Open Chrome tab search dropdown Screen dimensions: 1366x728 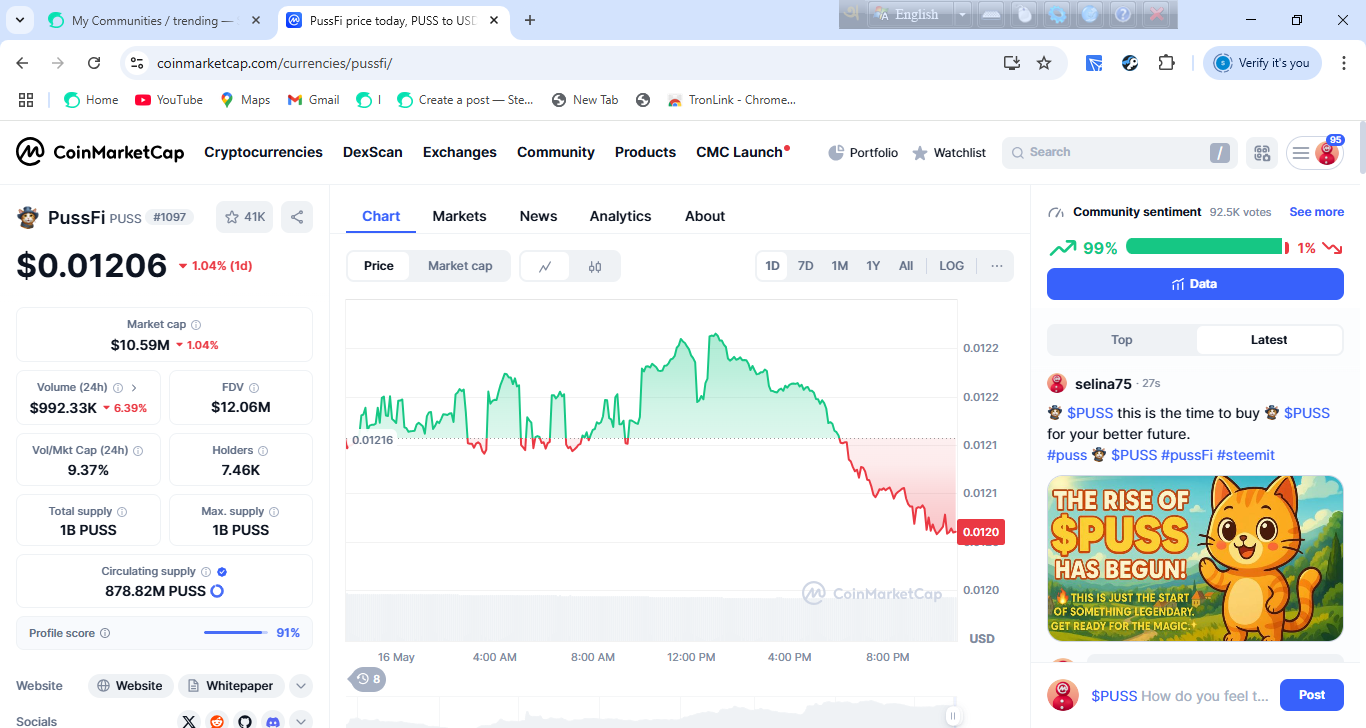(x=20, y=20)
